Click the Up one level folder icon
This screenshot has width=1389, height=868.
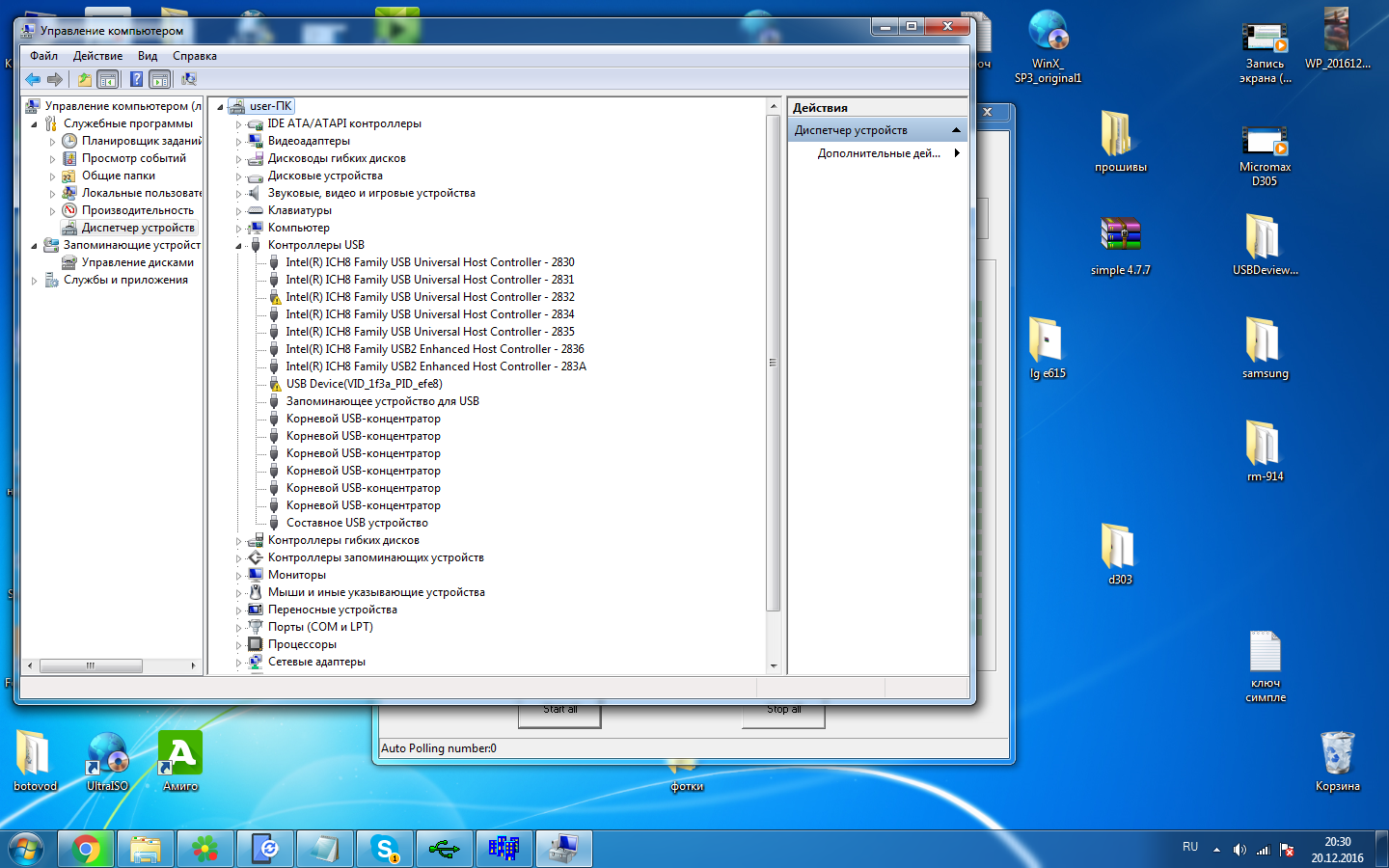click(x=85, y=79)
